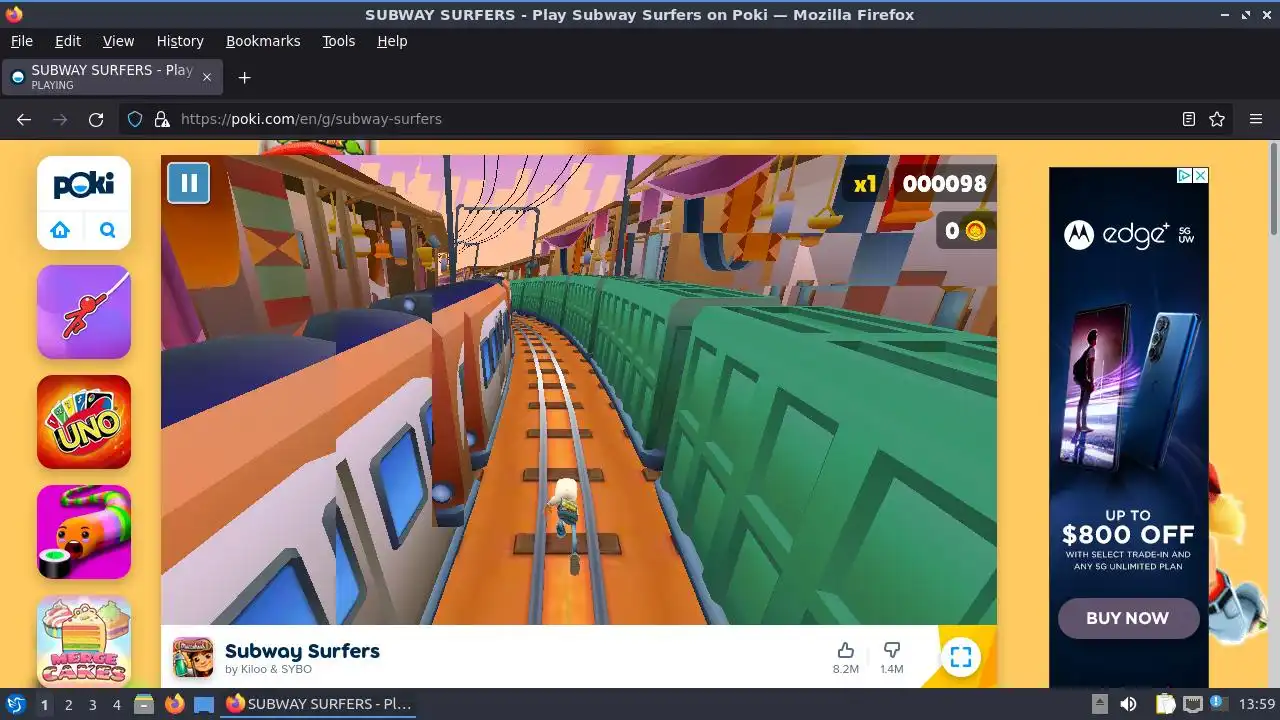The height and width of the screenshot is (720, 1280).
Task: Open clipboard manager tray icon
Action: (x=1165, y=704)
